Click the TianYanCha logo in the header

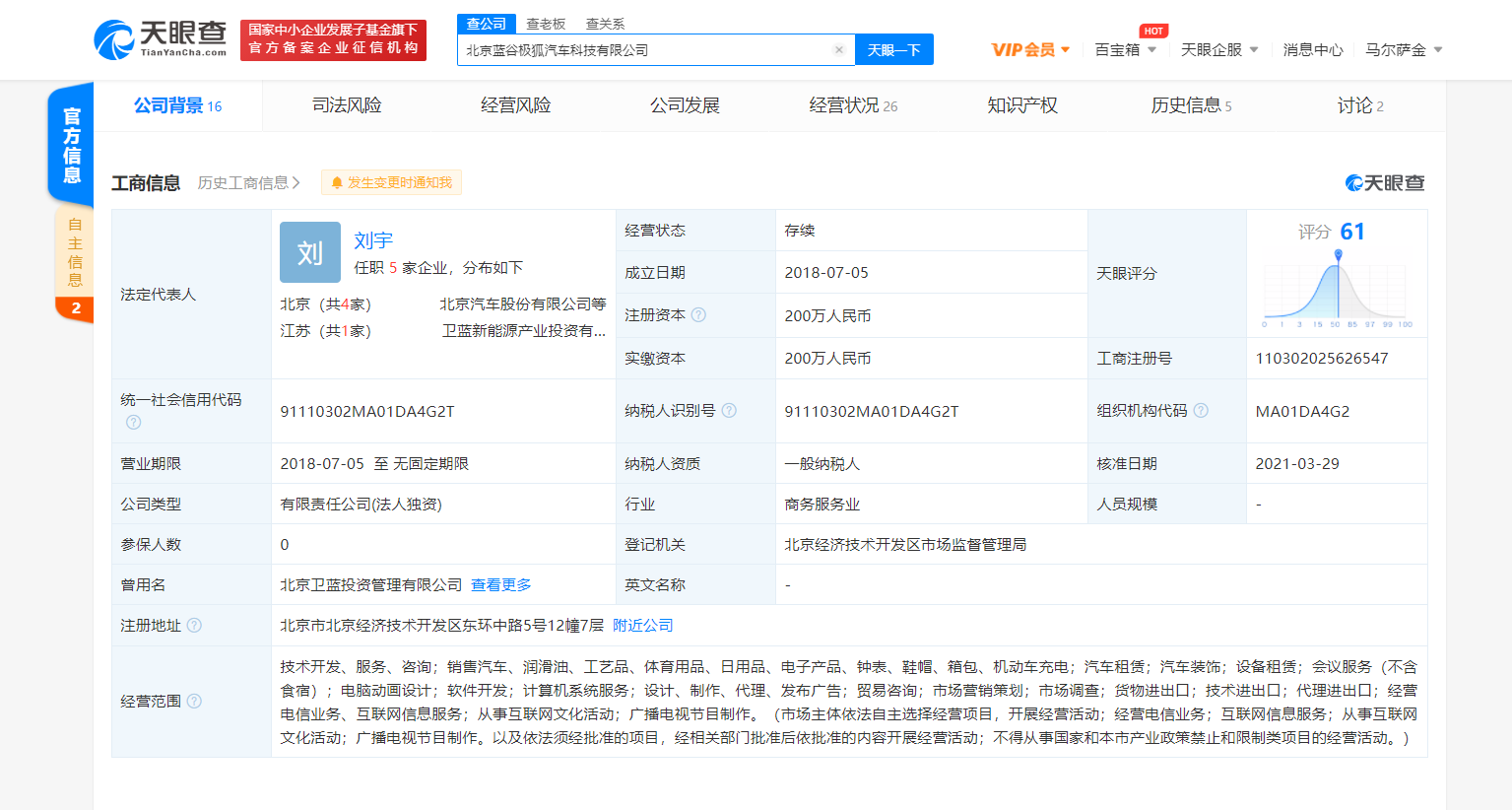pyautogui.click(x=161, y=39)
